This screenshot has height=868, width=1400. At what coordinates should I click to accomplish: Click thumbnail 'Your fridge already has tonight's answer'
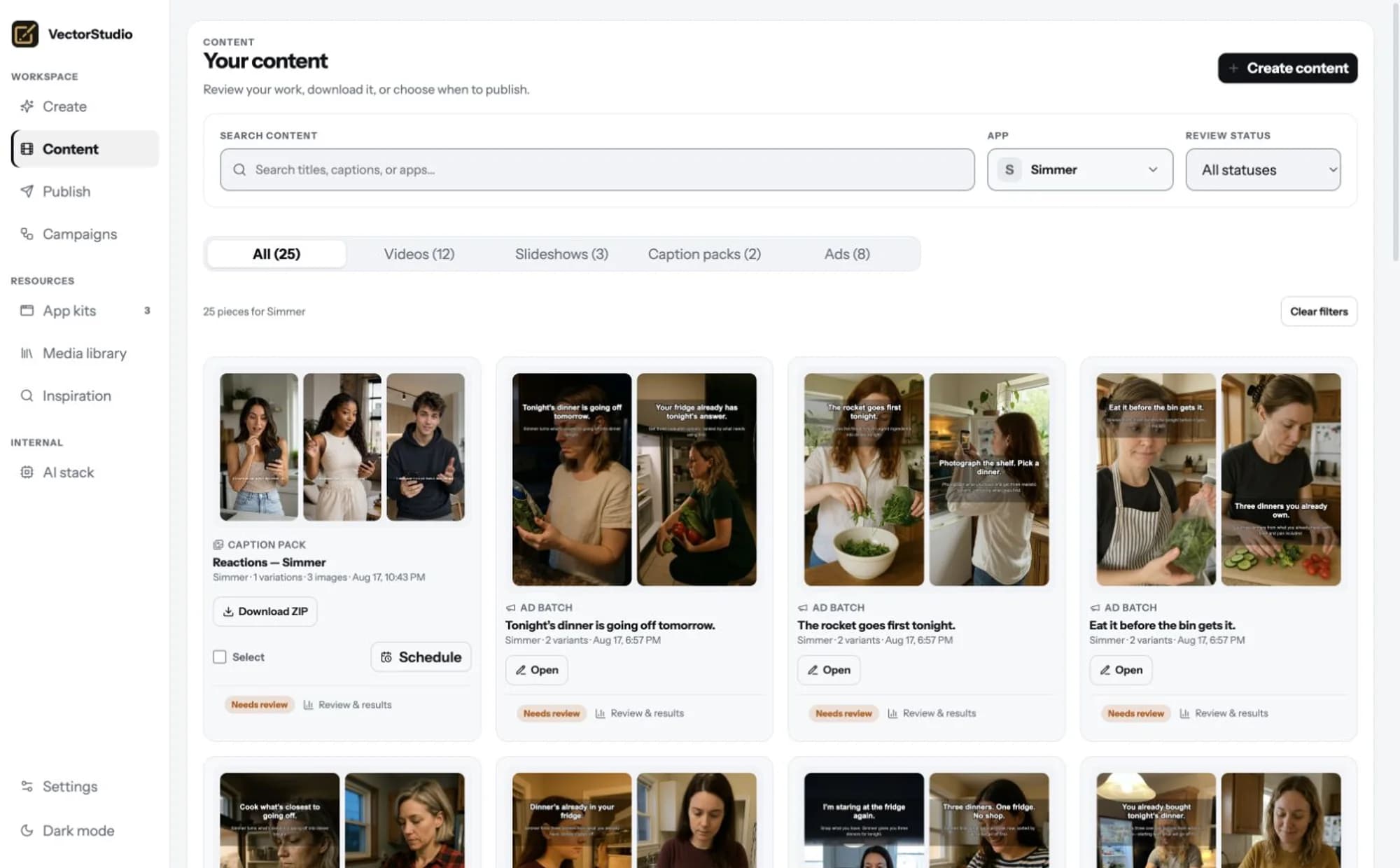696,479
